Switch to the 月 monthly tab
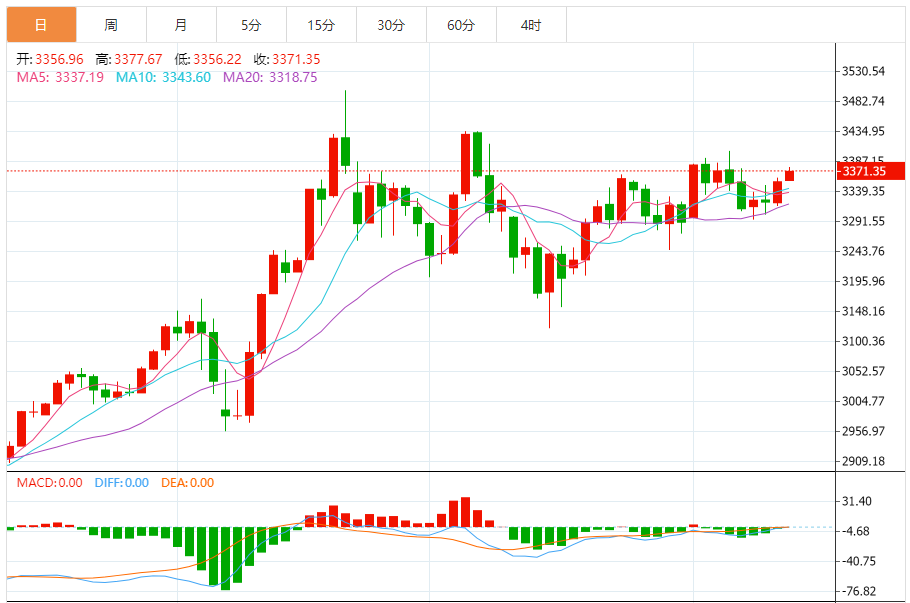 click(x=181, y=25)
